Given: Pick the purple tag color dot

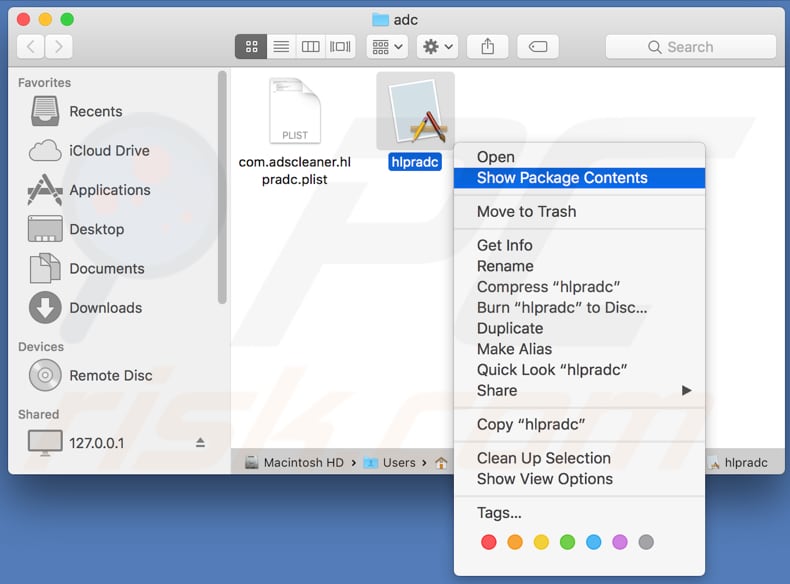Looking at the screenshot, I should tap(620, 542).
